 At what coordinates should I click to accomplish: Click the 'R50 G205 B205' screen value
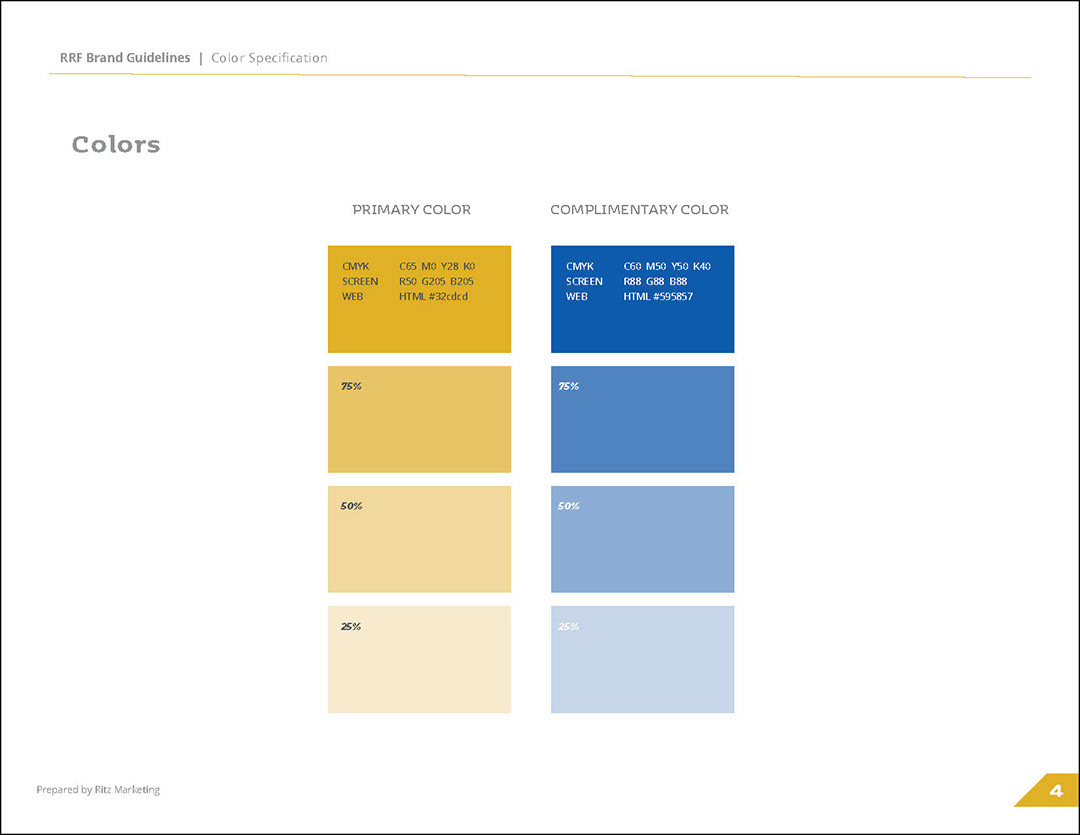pos(436,281)
